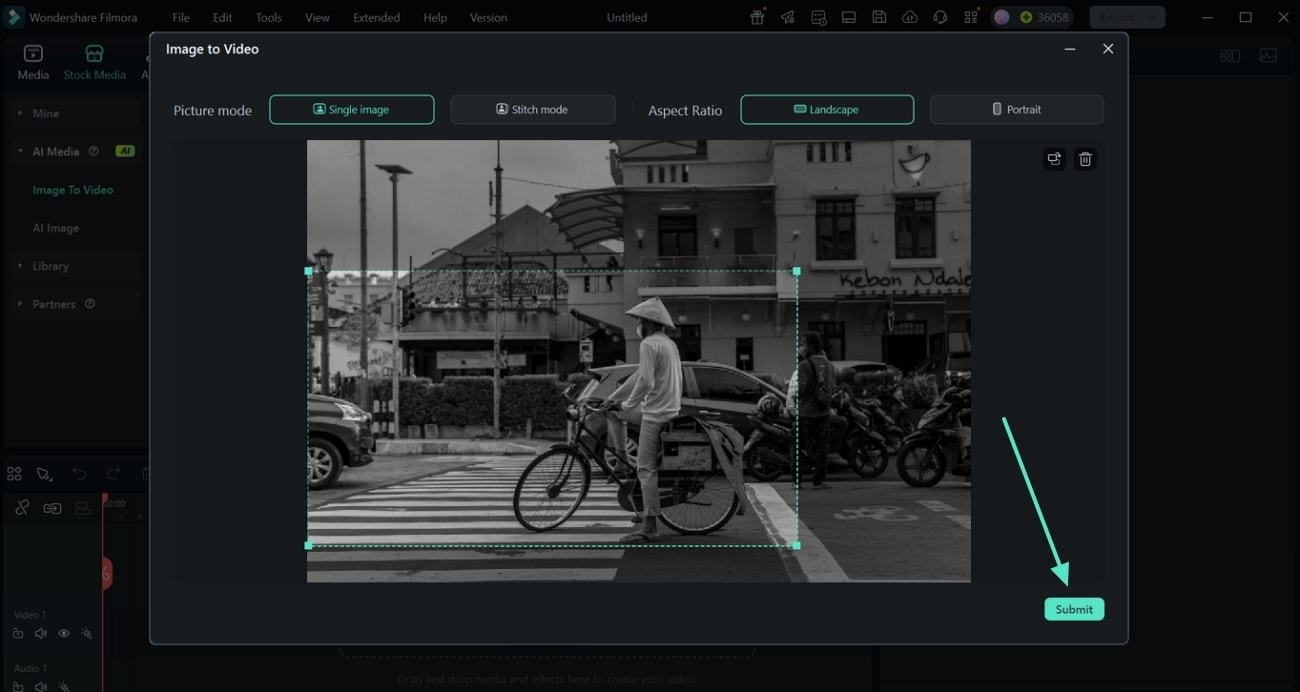Set aspect ratio to Portrait
Screen dimensions: 1300x692
(1017, 109)
